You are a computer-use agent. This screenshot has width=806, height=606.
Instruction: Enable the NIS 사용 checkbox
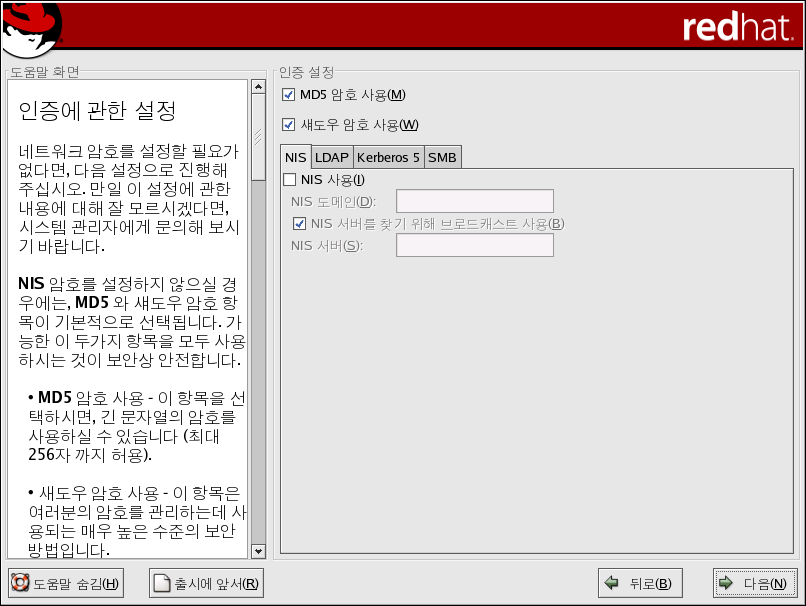coord(290,180)
